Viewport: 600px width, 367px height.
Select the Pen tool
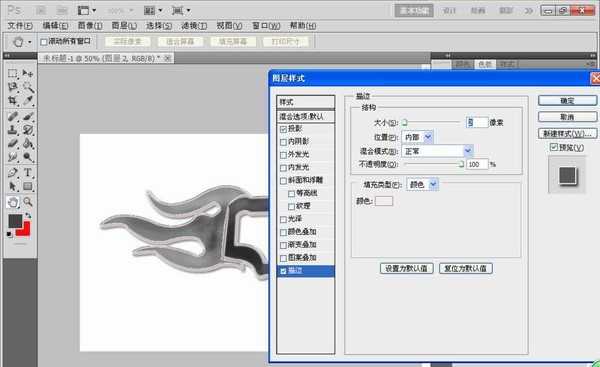[13, 173]
